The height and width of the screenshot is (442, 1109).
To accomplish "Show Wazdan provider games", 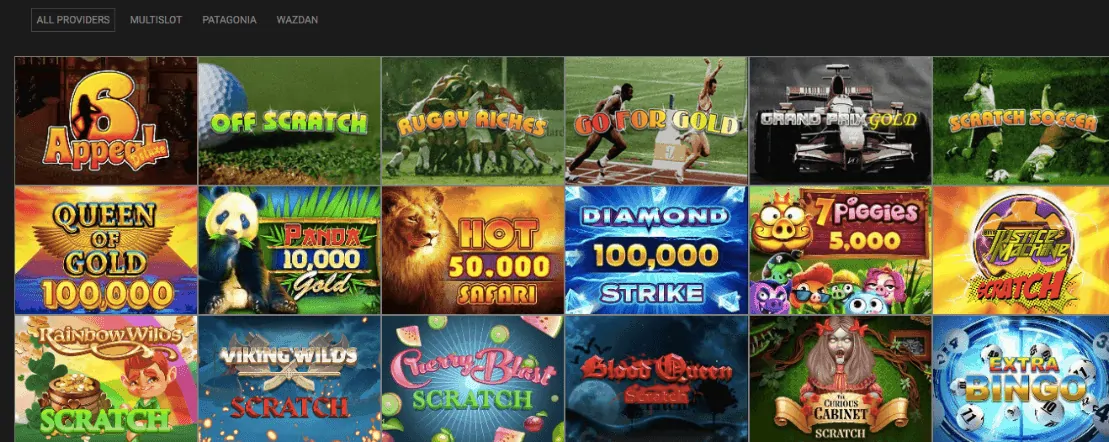I will (x=297, y=20).
